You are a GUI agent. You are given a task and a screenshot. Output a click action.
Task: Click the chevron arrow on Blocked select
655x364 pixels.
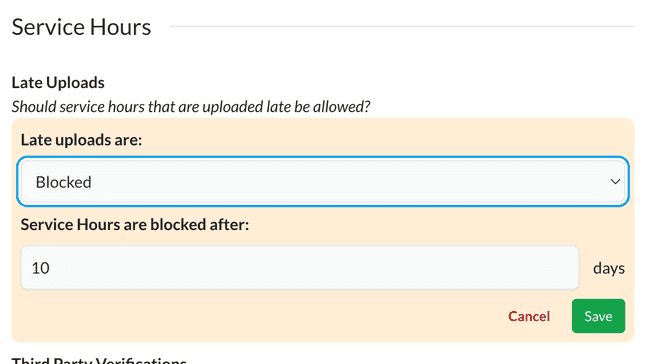pyautogui.click(x=615, y=182)
